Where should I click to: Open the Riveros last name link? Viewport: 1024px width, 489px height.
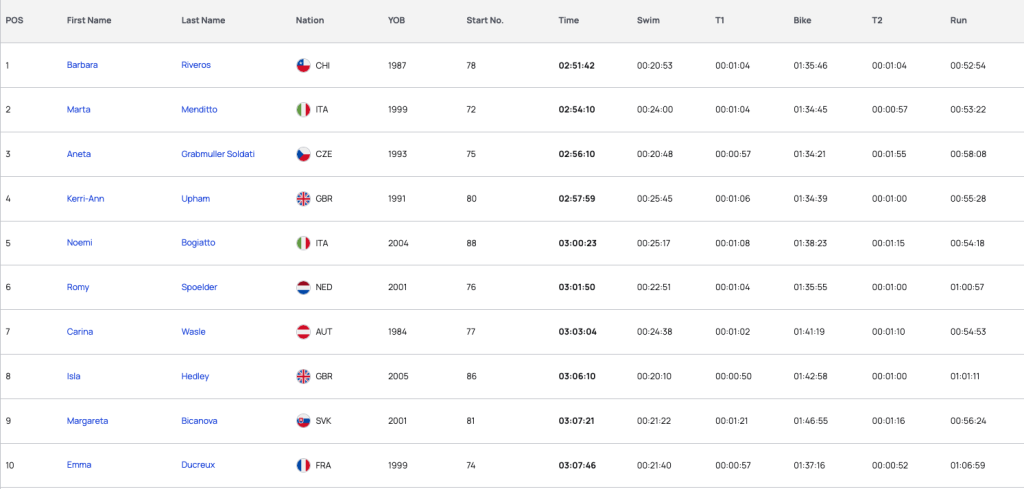coord(196,65)
